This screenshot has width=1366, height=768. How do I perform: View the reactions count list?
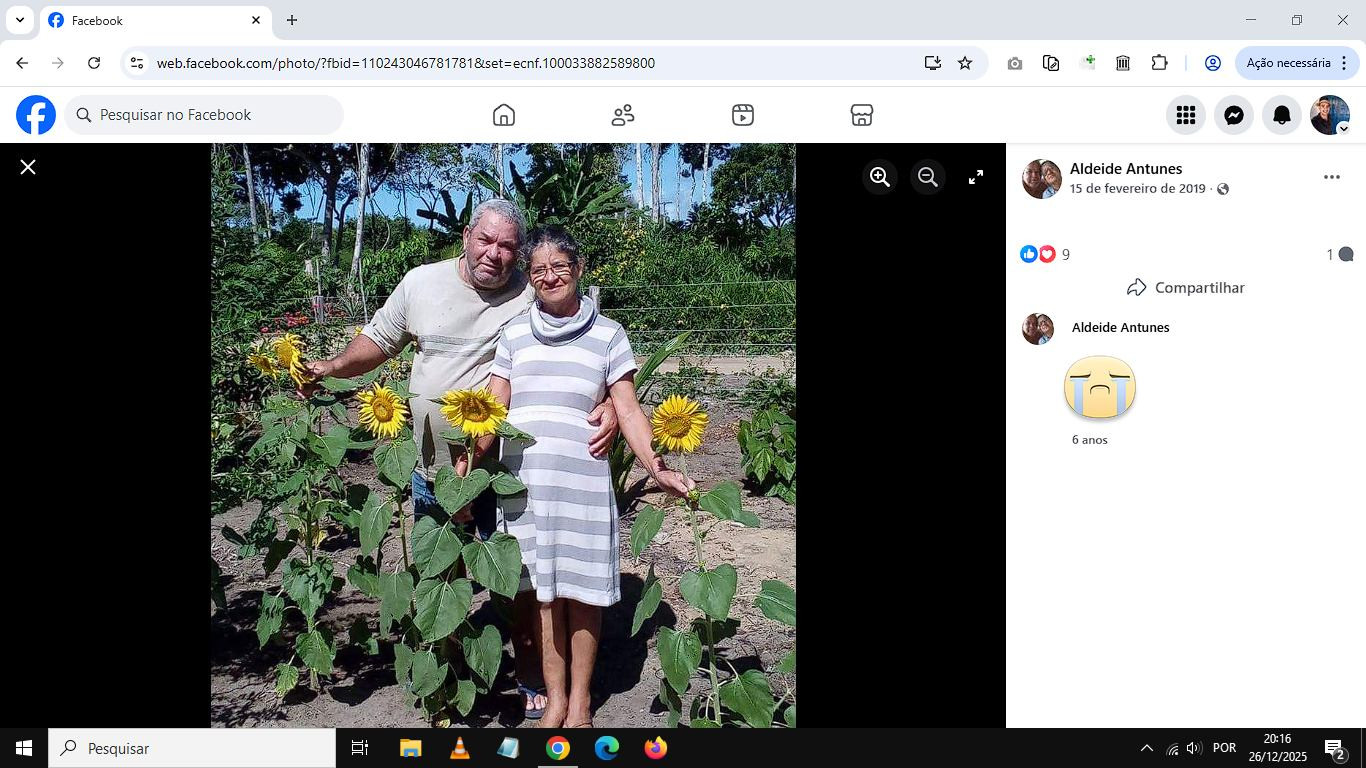point(1045,254)
